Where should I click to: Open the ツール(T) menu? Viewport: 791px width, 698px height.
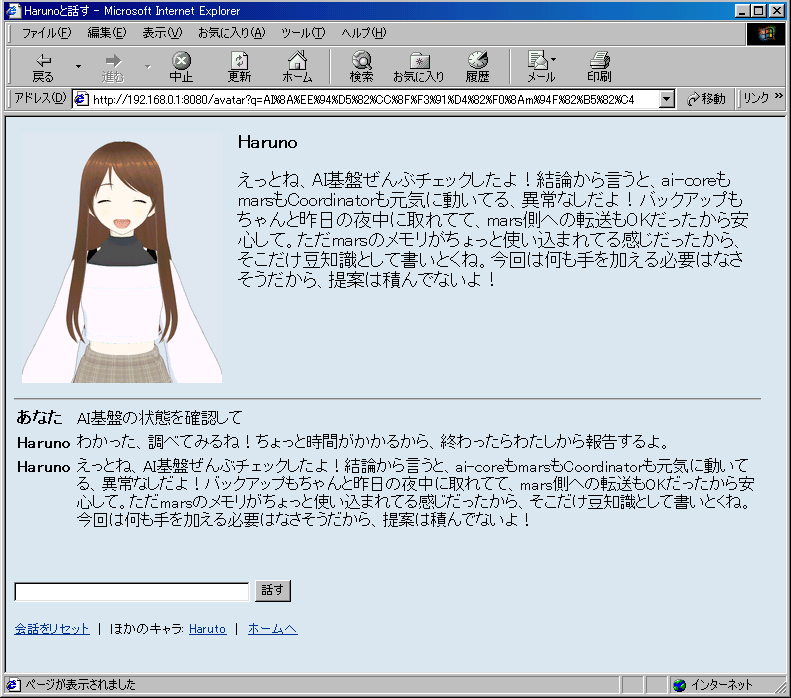coord(303,33)
